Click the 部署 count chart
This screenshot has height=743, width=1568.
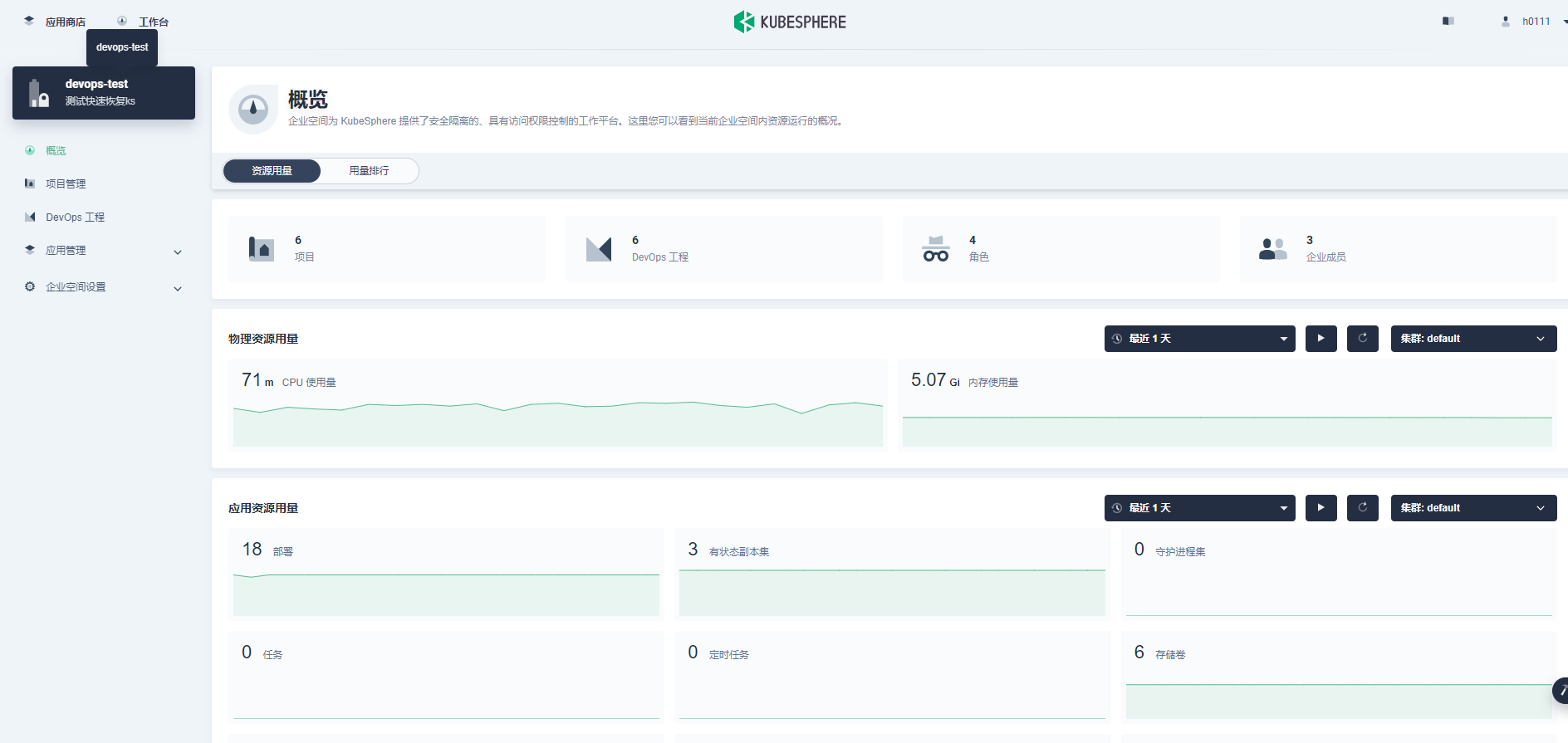(446, 594)
